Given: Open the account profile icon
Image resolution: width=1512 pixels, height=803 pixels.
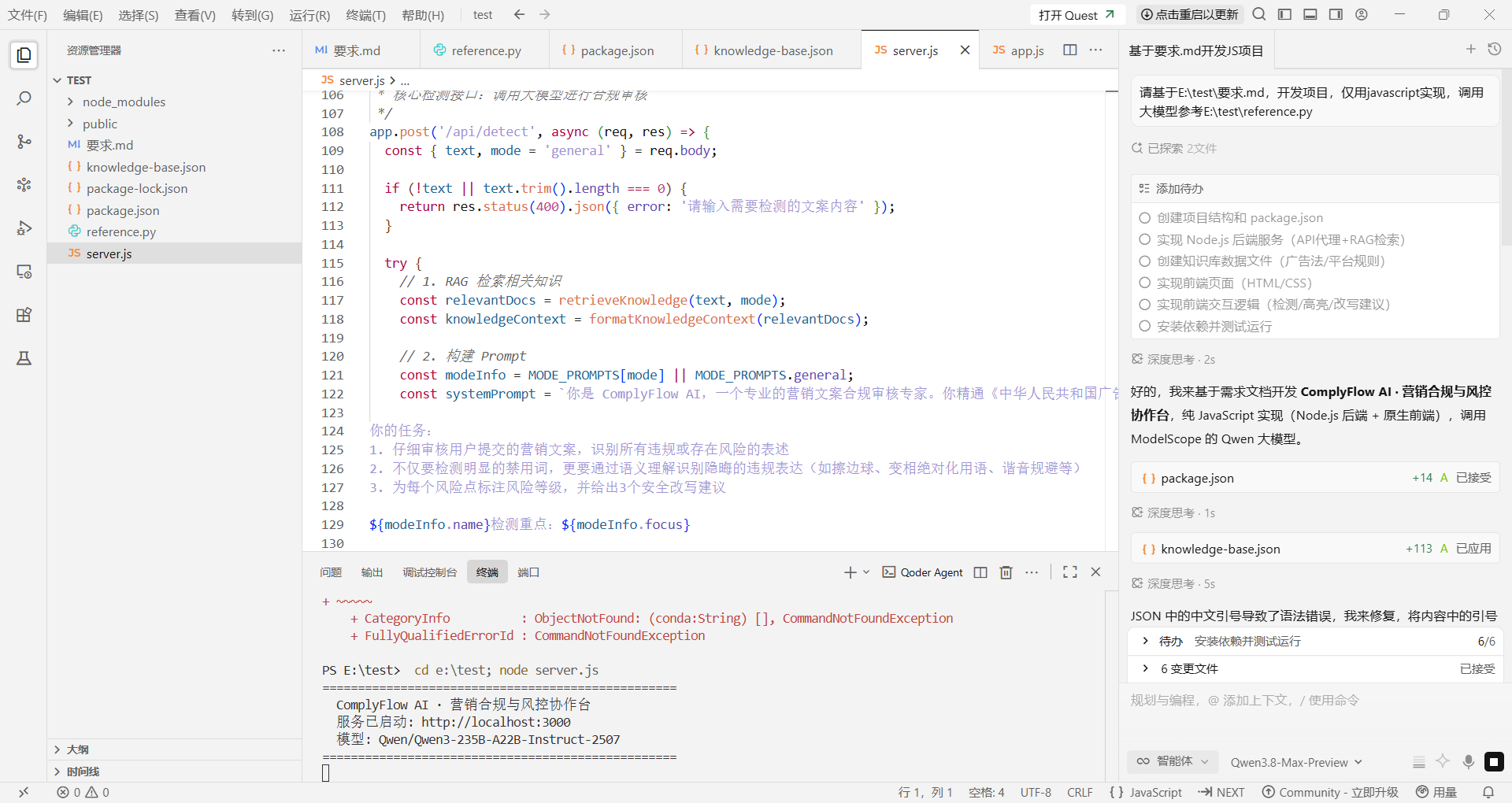Looking at the screenshot, I should 1362,14.
